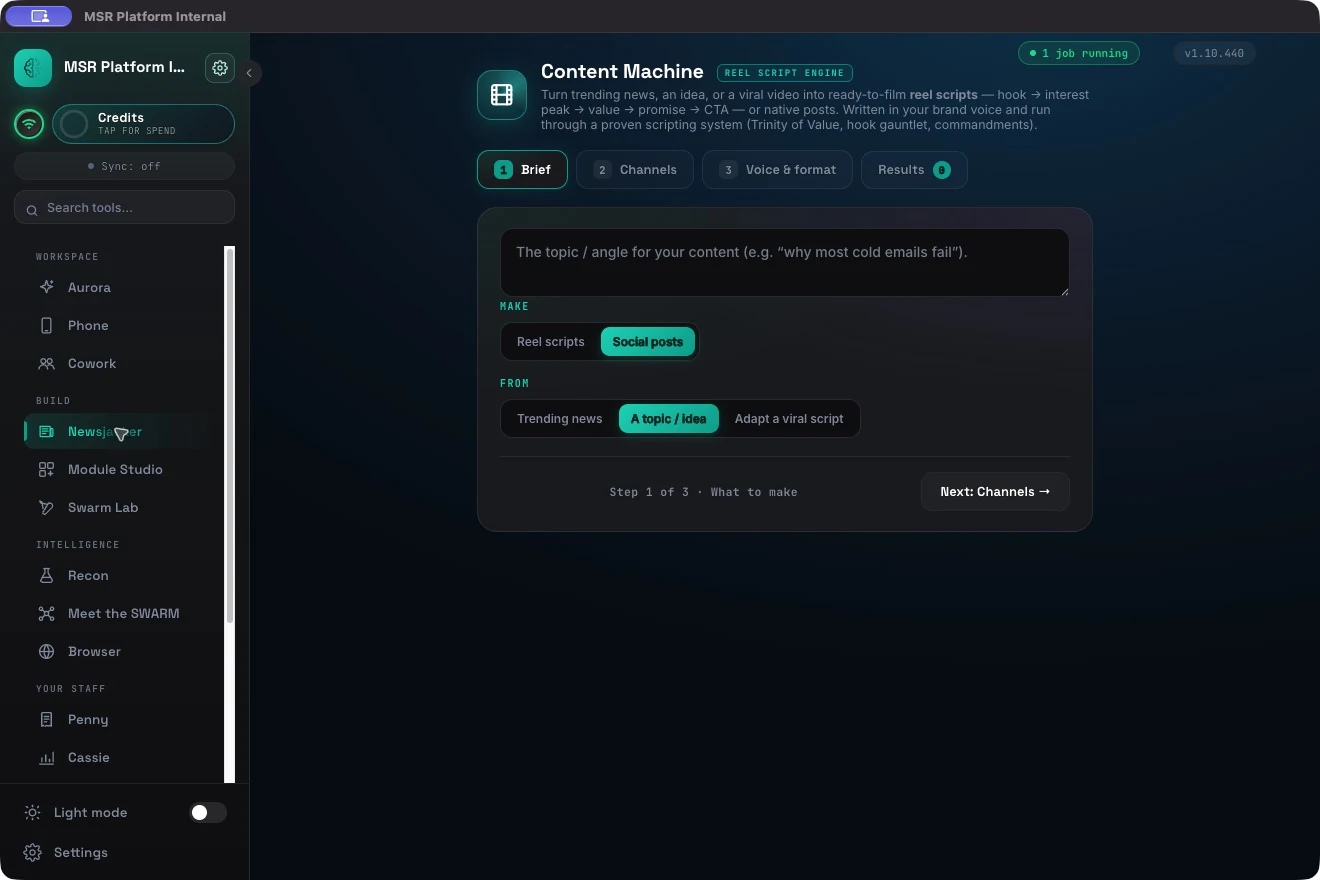The image size is (1320, 880).
Task: Click the REEL SCRIPT ENGINE badge
Action: tap(785, 73)
